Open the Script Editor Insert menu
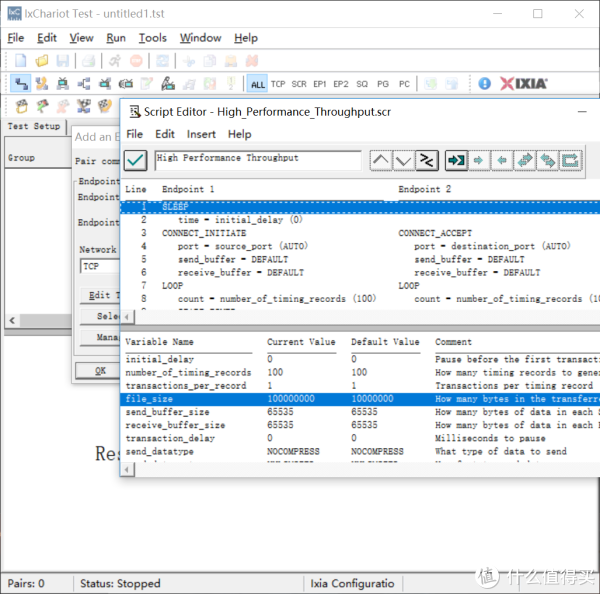The height and width of the screenshot is (594, 600). coord(201,134)
